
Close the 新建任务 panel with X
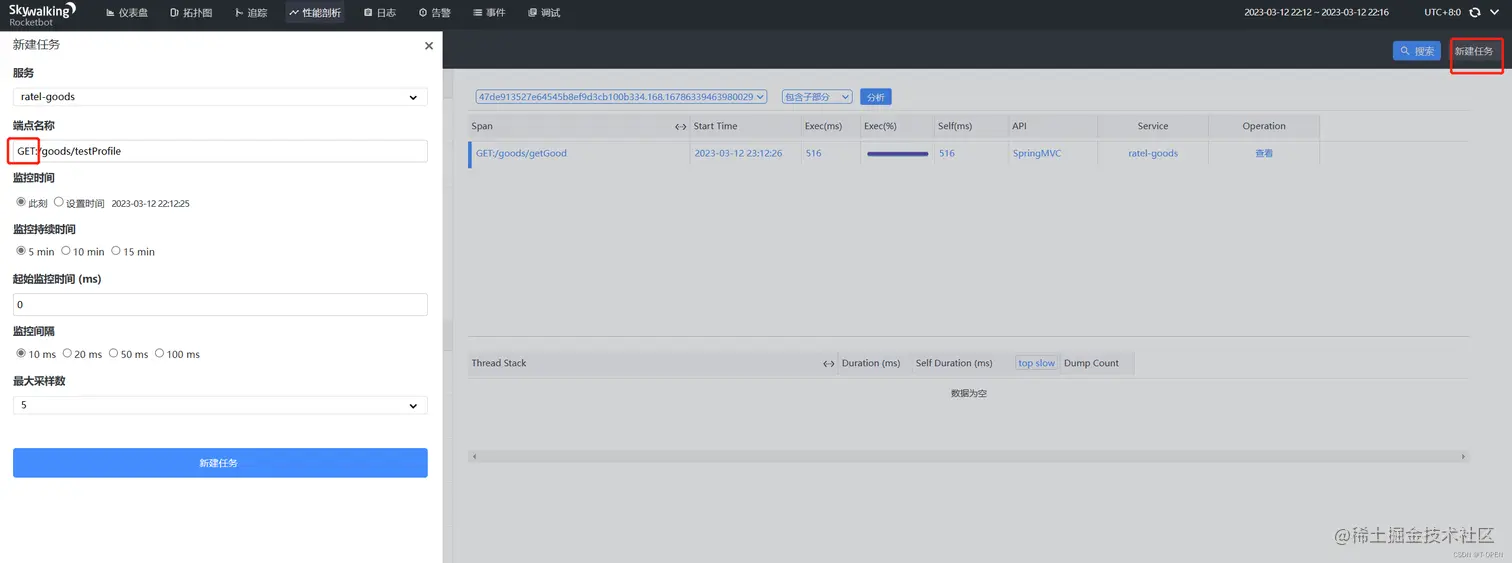[x=429, y=46]
